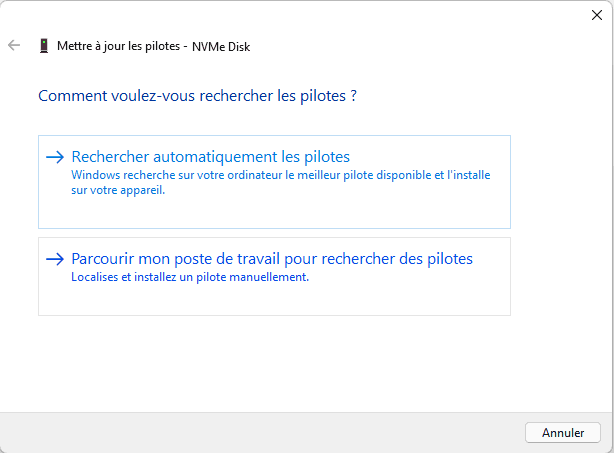614x453 pixels.
Task: Click the back arrow in the header
Action: (14, 45)
